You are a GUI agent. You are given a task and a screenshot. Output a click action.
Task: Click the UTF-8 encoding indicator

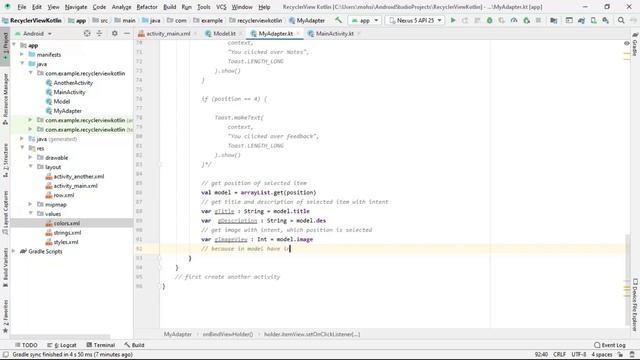579,354
